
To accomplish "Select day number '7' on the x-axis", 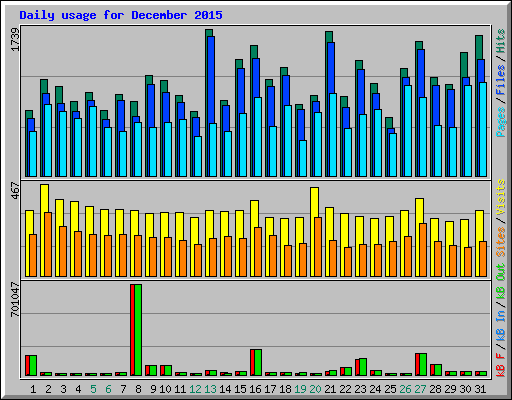I will (x=123, y=389).
